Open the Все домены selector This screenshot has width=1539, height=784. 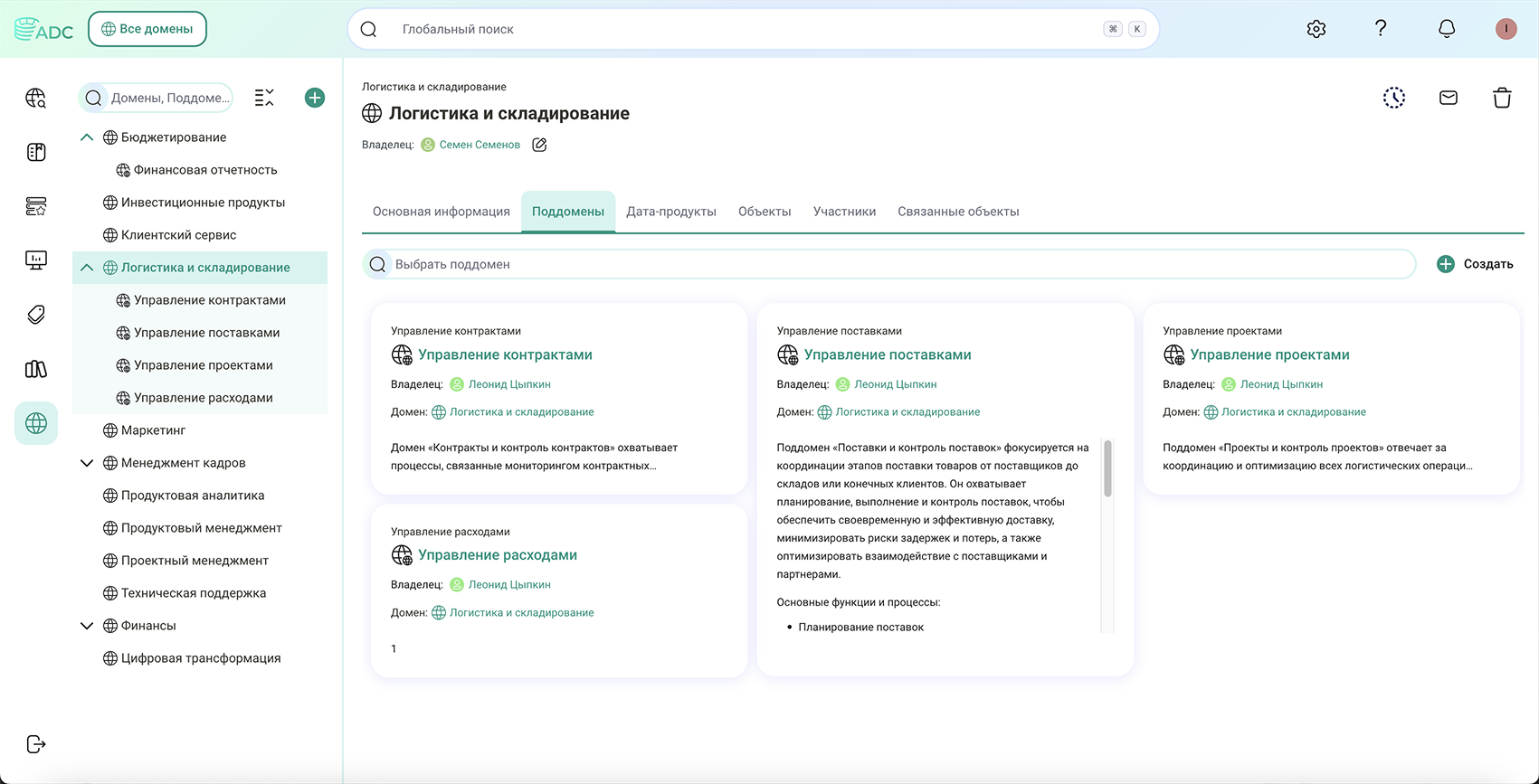[147, 29]
